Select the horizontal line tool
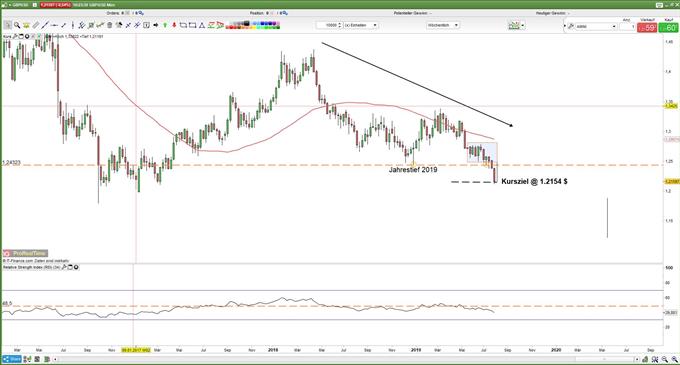 [x=54, y=25]
